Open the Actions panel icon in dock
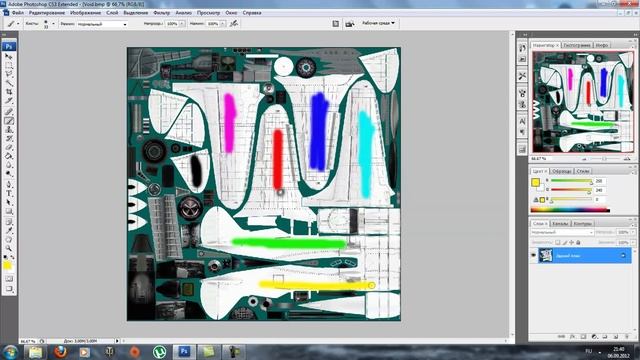 click(x=522, y=59)
